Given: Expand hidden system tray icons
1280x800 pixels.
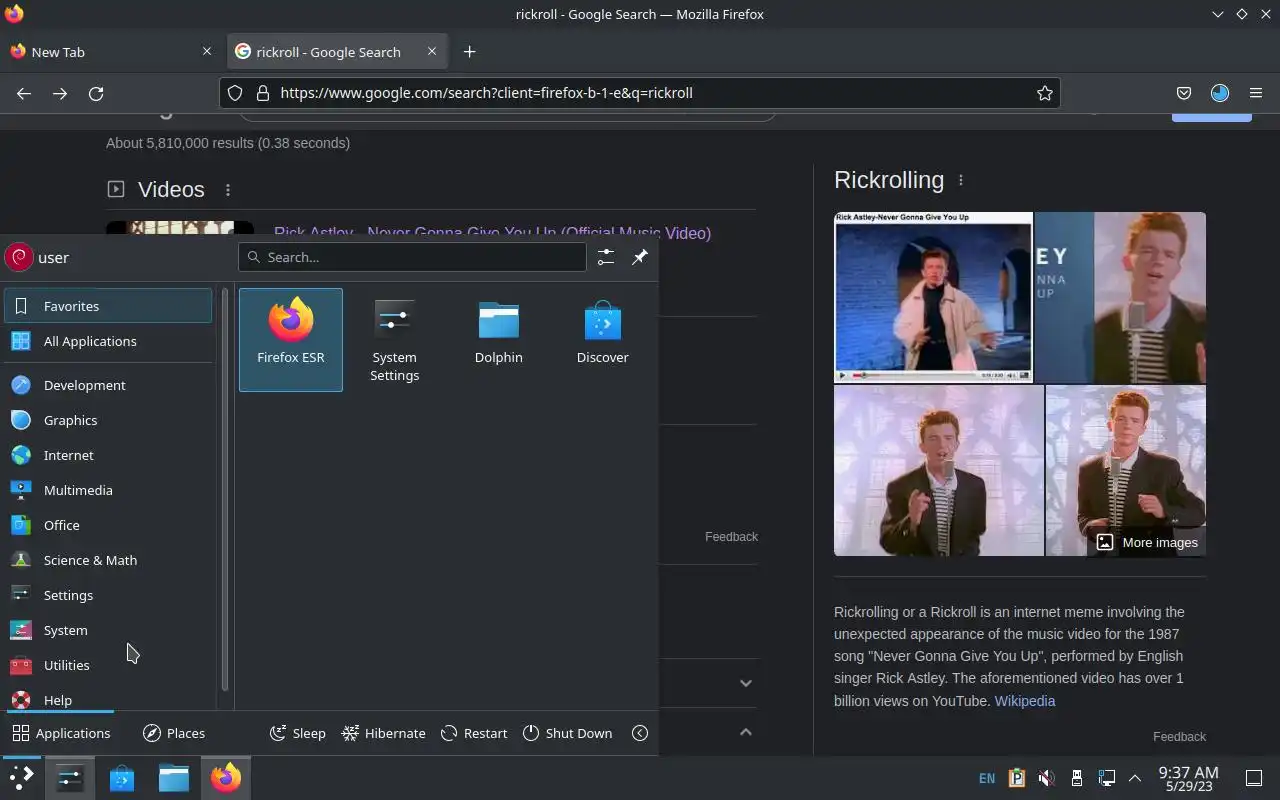Looking at the screenshot, I should coord(1135,778).
